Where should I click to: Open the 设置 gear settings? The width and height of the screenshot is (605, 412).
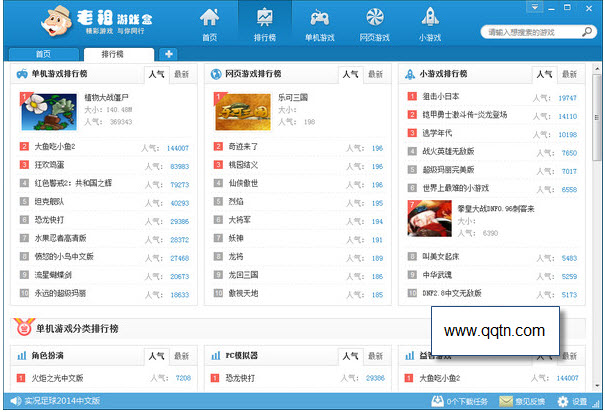point(572,402)
